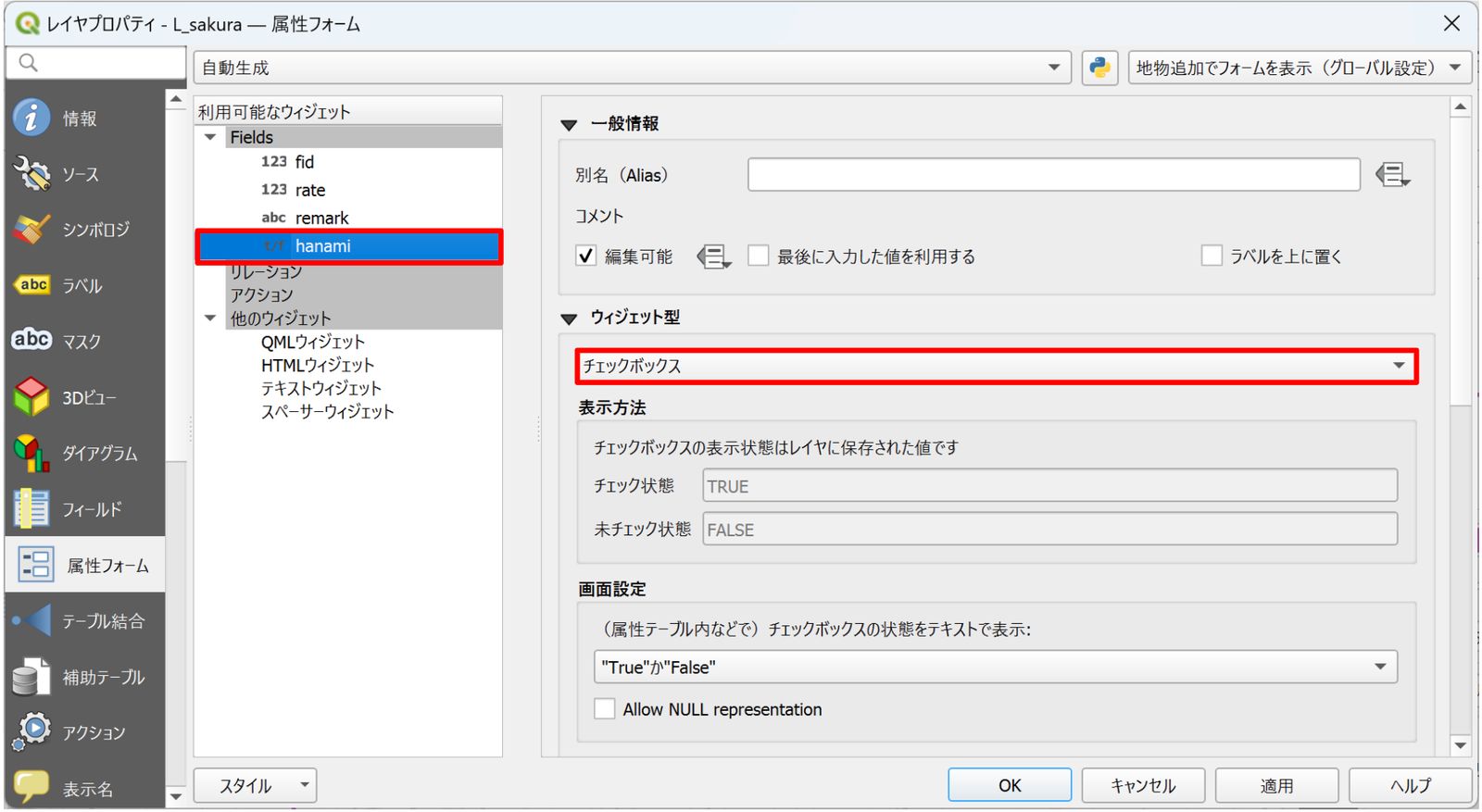Open the ダイアグラム (Diagrams) icon
Image resolution: width=1482 pixels, height=812 pixels.
31,453
